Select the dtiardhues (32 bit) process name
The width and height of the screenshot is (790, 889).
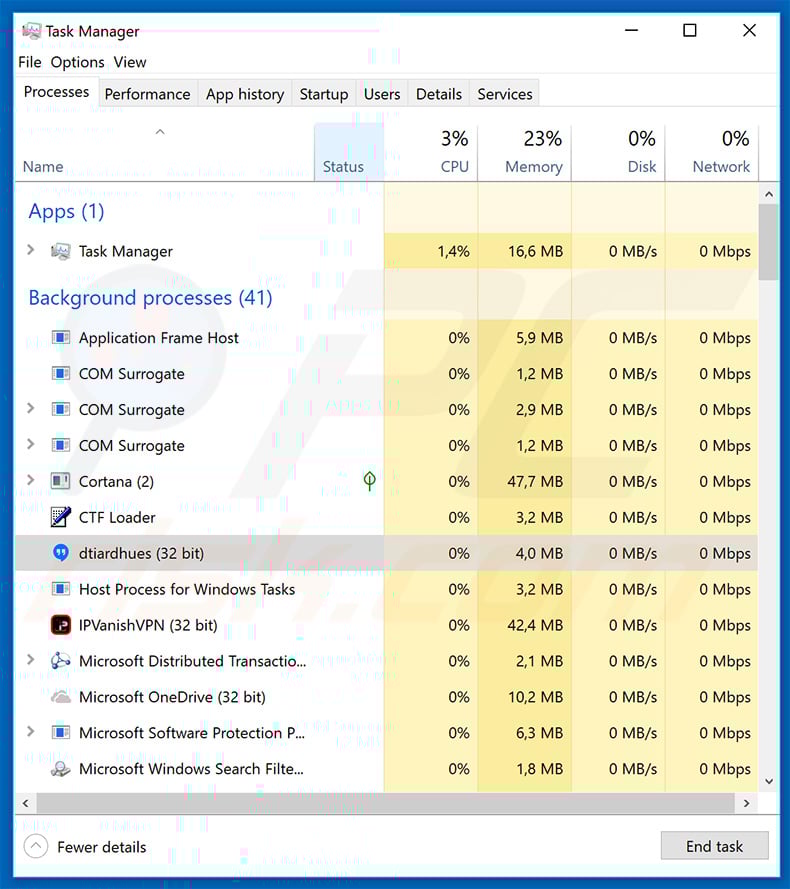[141, 553]
